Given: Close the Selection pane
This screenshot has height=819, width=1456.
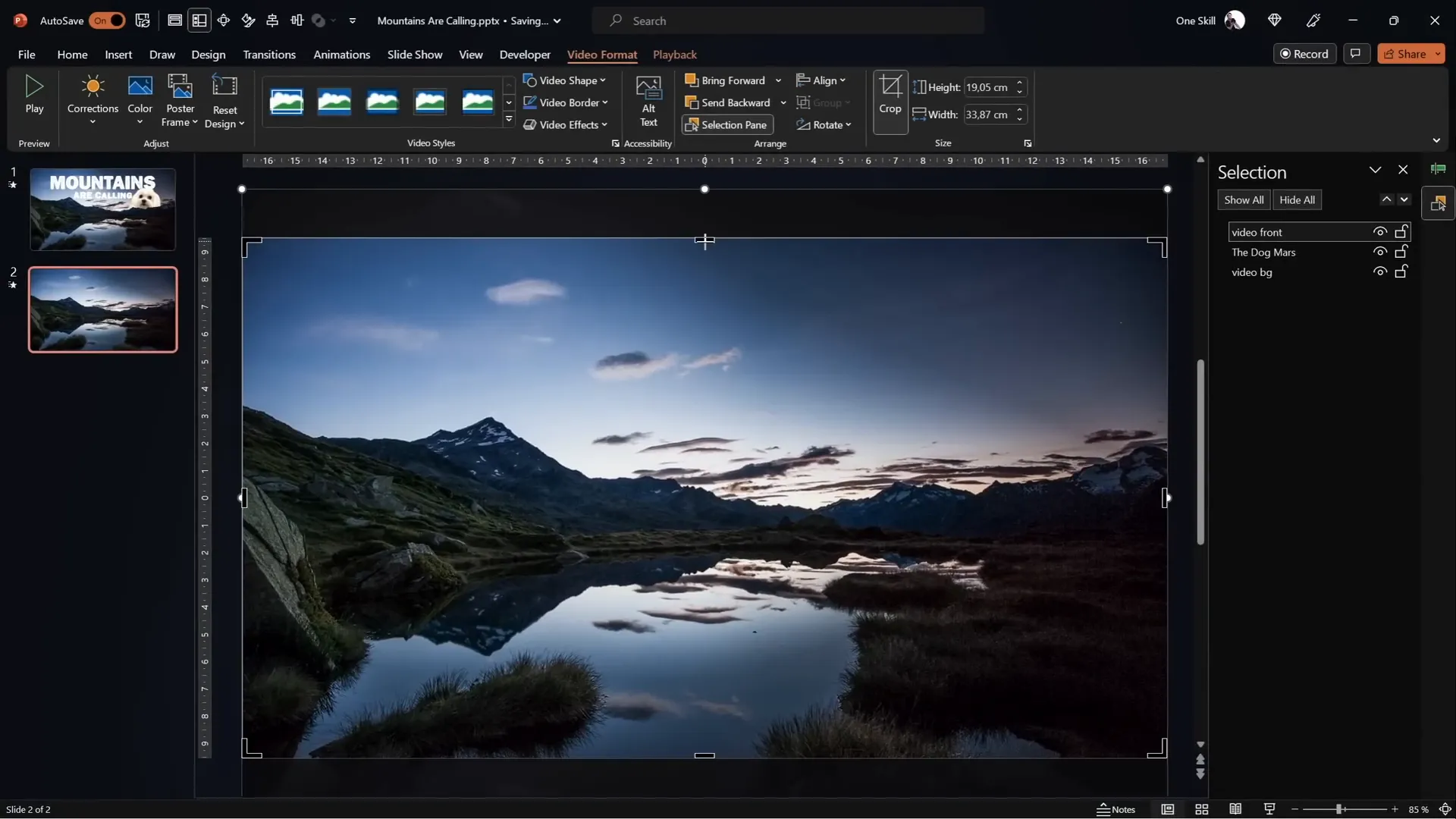Looking at the screenshot, I should click(1403, 170).
